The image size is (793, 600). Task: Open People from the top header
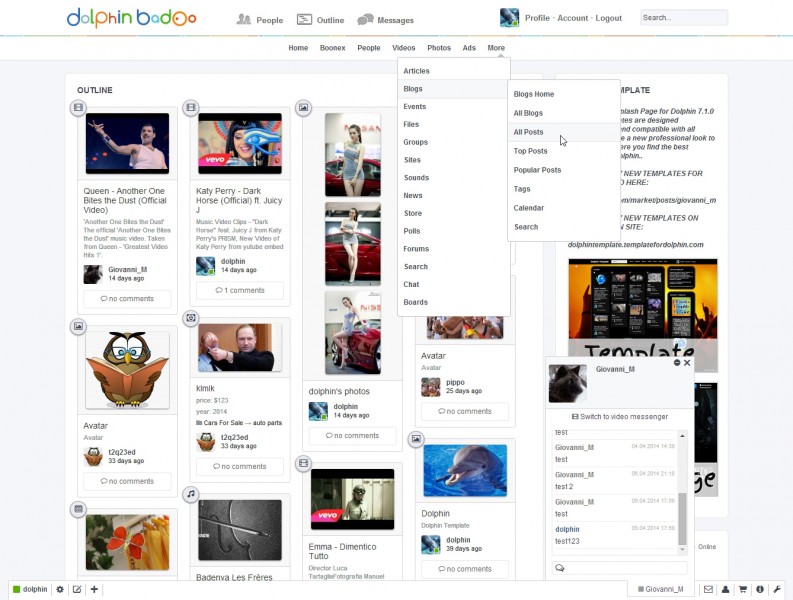(x=260, y=20)
